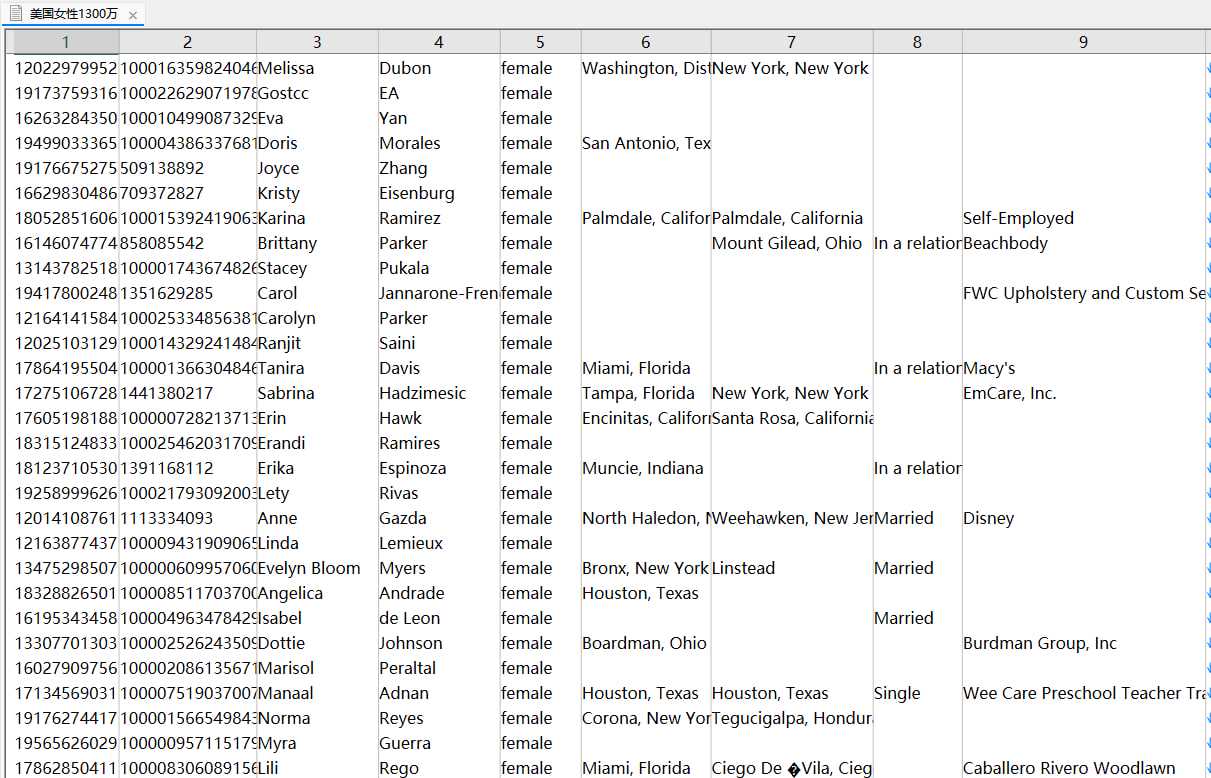Click the cell containing Self-Employed

tap(1084, 218)
